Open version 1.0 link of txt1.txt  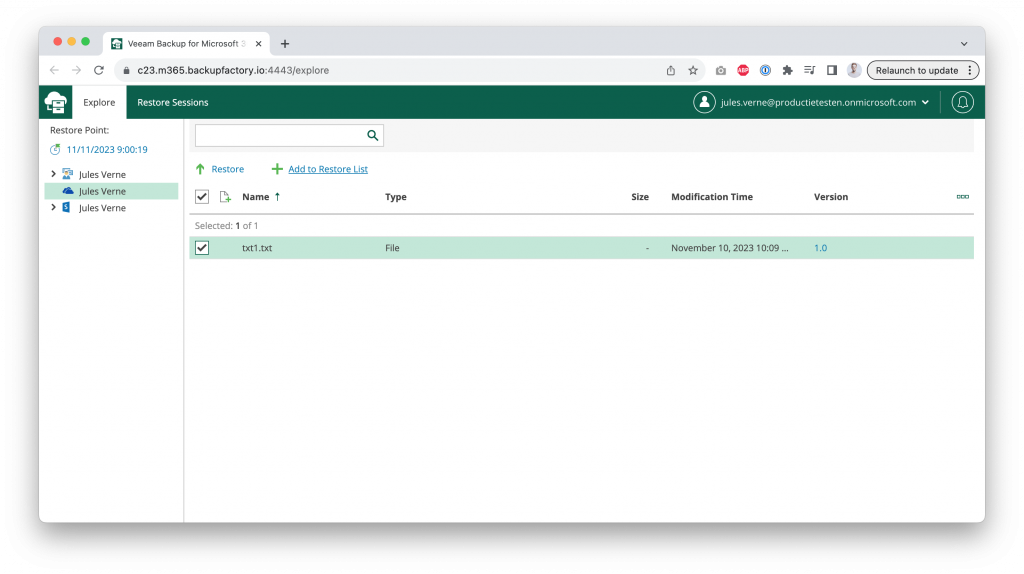[820, 248]
